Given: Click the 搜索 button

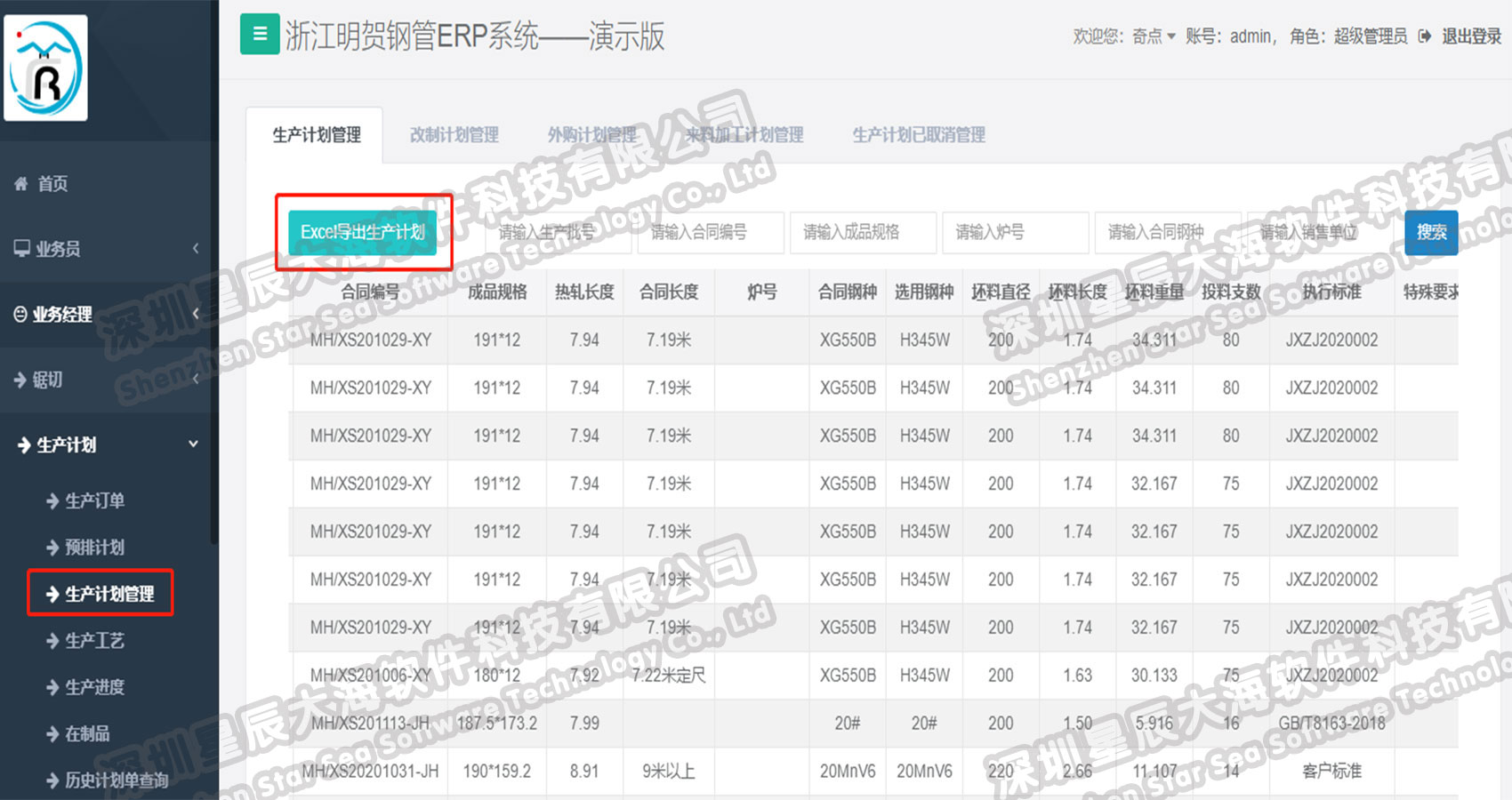Looking at the screenshot, I should coord(1431,233).
